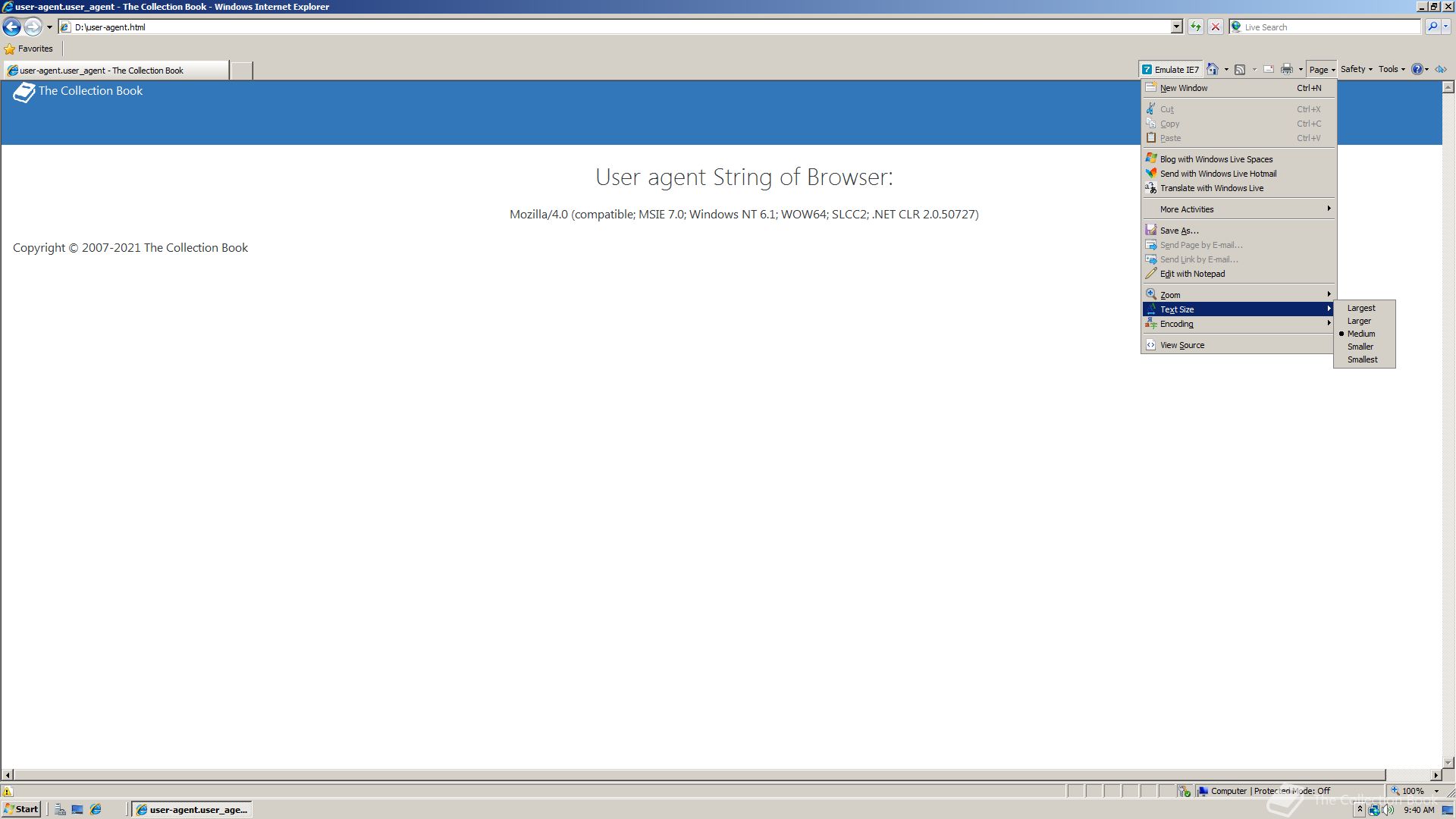Screen dimensions: 1456x819
Task: Expand the address bar history dropdown
Action: tap(1177, 27)
